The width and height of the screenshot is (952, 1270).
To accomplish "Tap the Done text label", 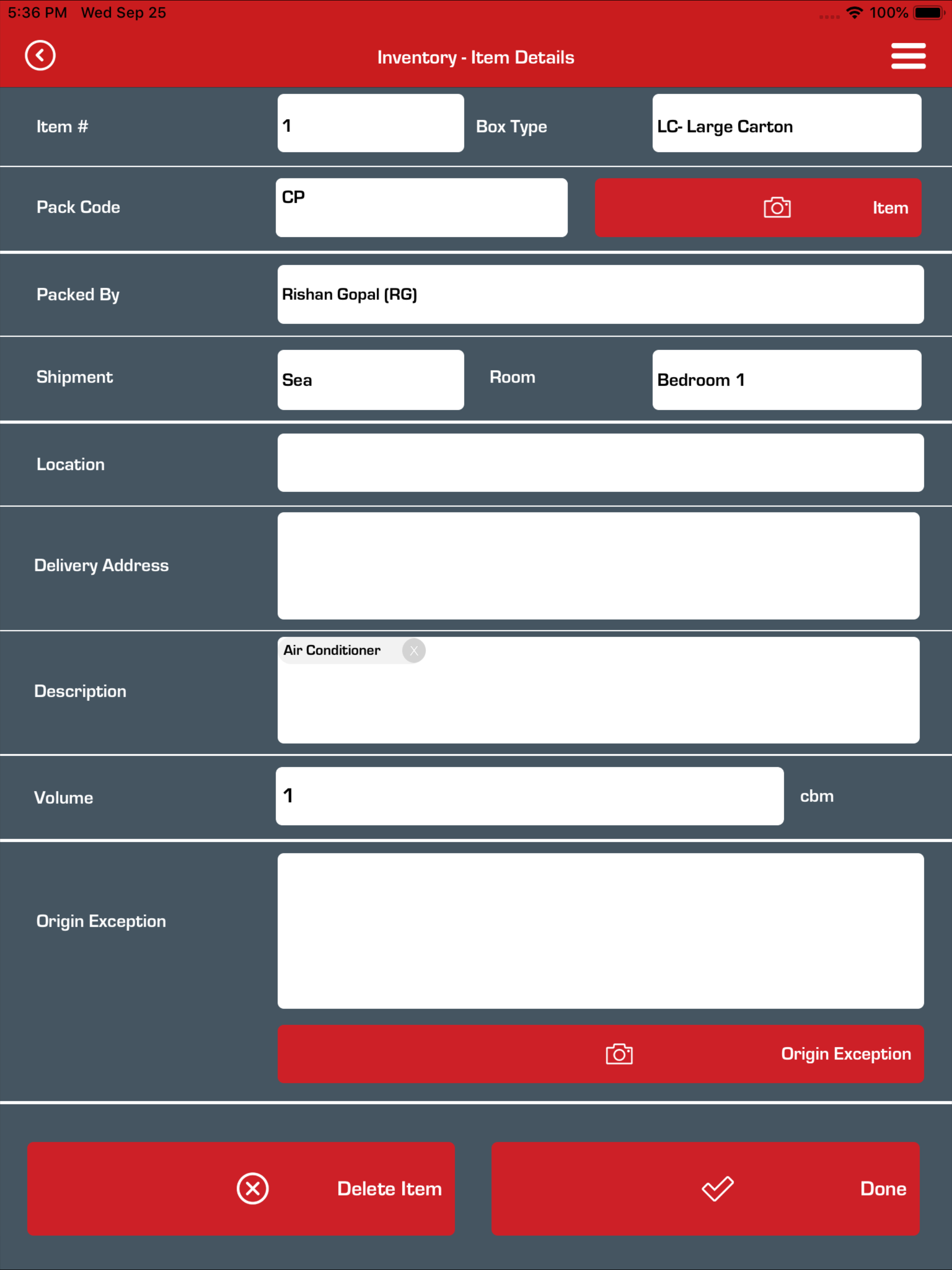I will tap(883, 1189).
